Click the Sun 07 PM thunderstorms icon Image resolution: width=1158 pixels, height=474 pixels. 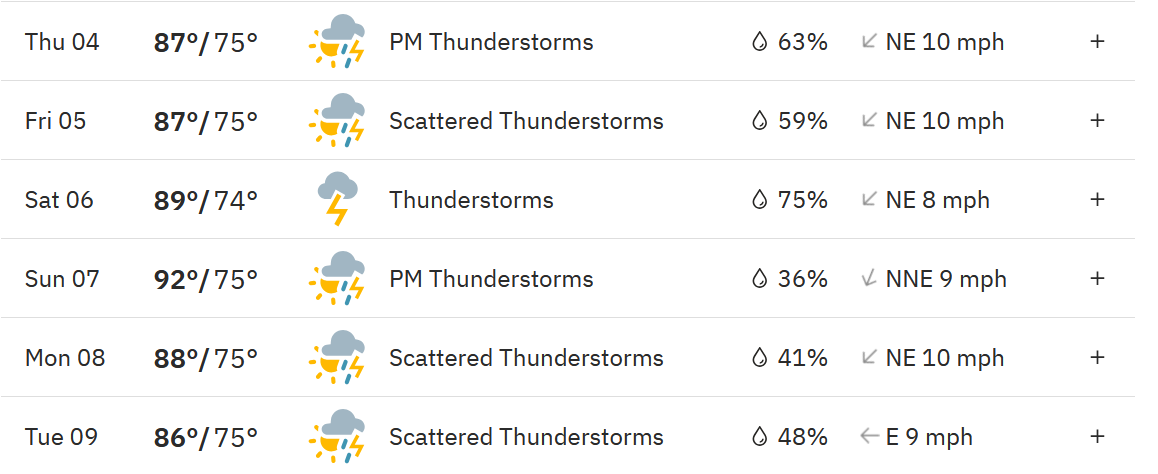tap(338, 279)
